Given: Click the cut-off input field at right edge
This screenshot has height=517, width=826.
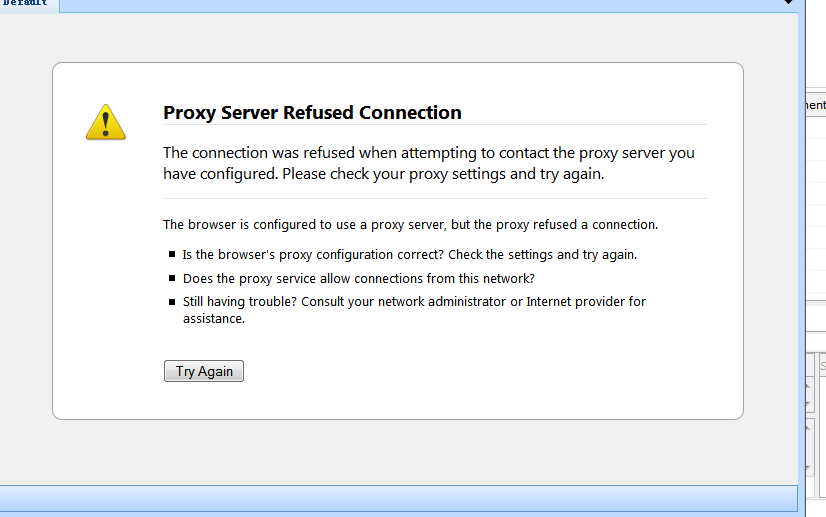Looking at the screenshot, I should [822, 367].
